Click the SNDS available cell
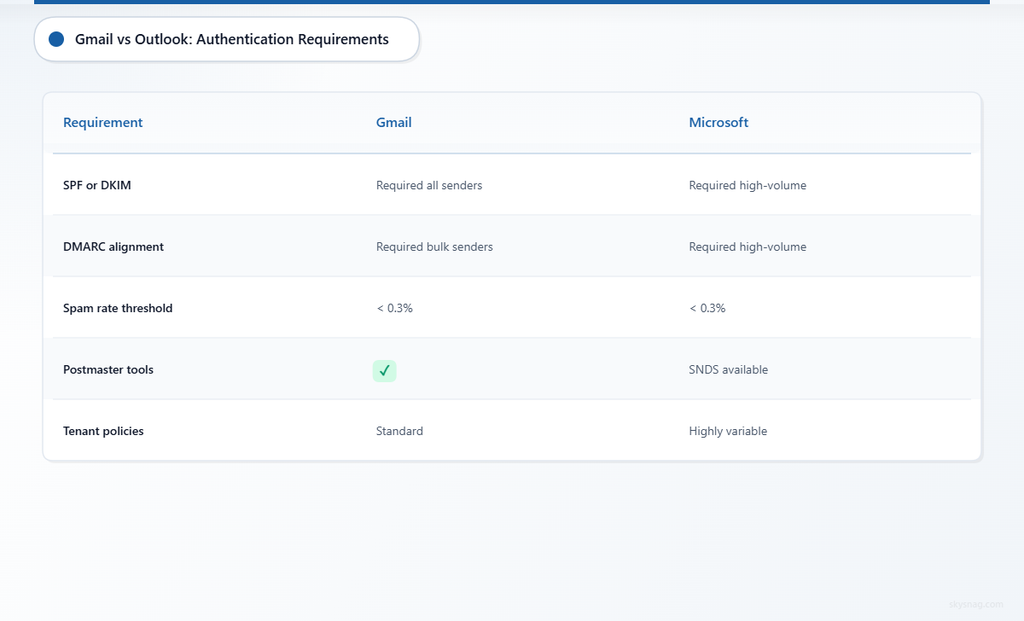This screenshot has height=621, width=1024. pos(728,370)
